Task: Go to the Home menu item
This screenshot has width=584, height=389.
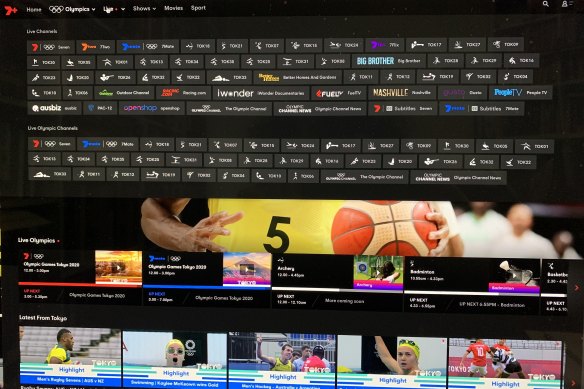Action: [34, 10]
